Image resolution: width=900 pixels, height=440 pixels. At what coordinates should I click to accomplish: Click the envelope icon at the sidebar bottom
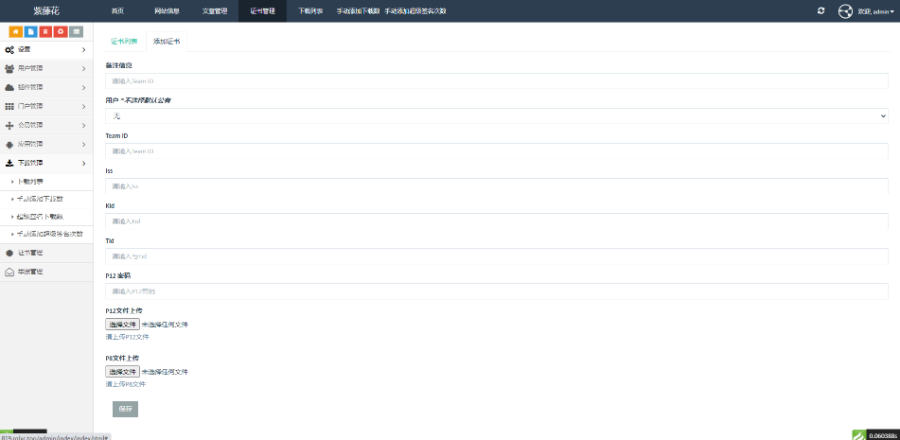point(10,272)
